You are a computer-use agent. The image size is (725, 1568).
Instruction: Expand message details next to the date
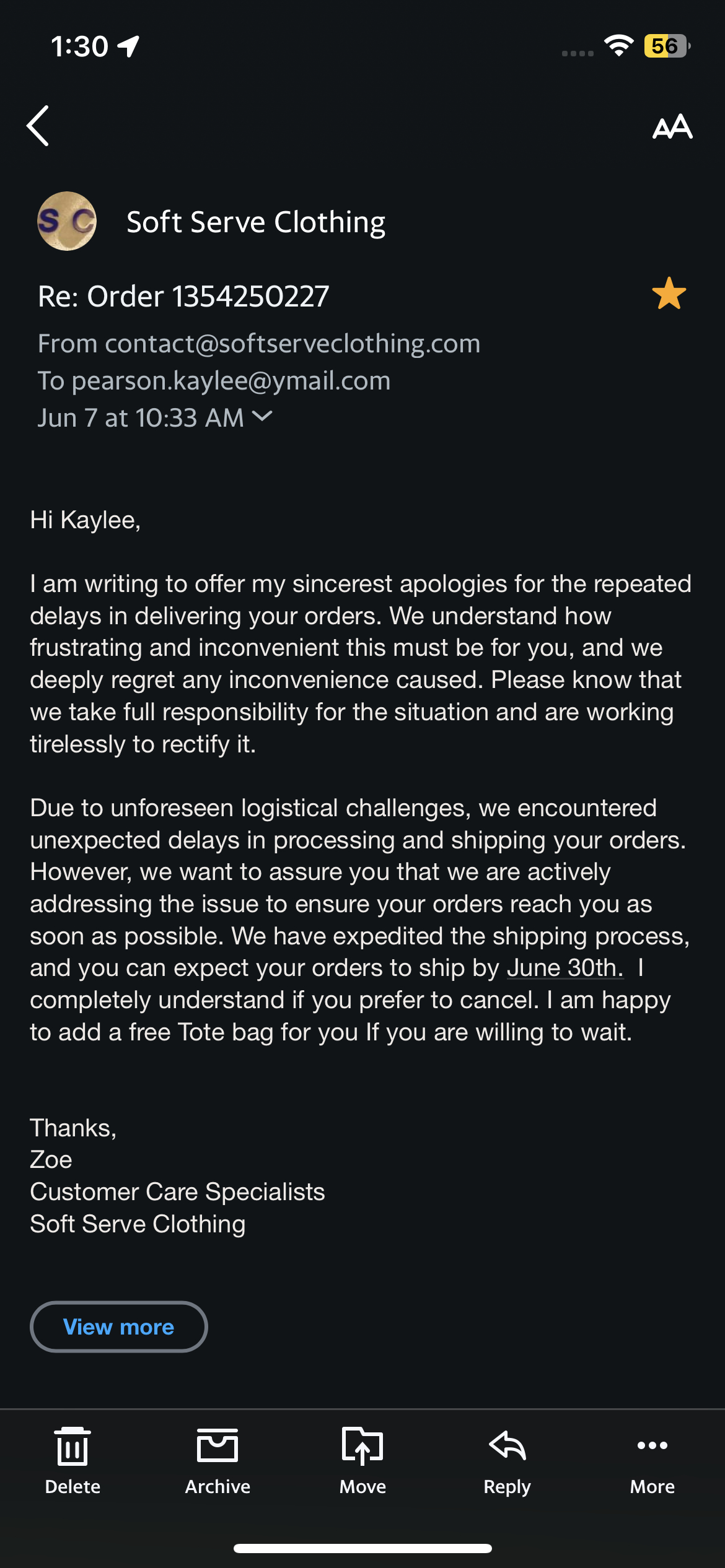point(263,416)
